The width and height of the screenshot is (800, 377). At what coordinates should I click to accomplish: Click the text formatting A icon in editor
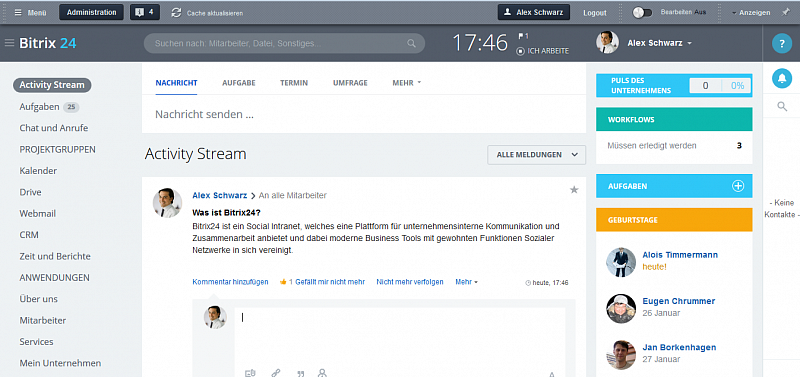(552, 374)
